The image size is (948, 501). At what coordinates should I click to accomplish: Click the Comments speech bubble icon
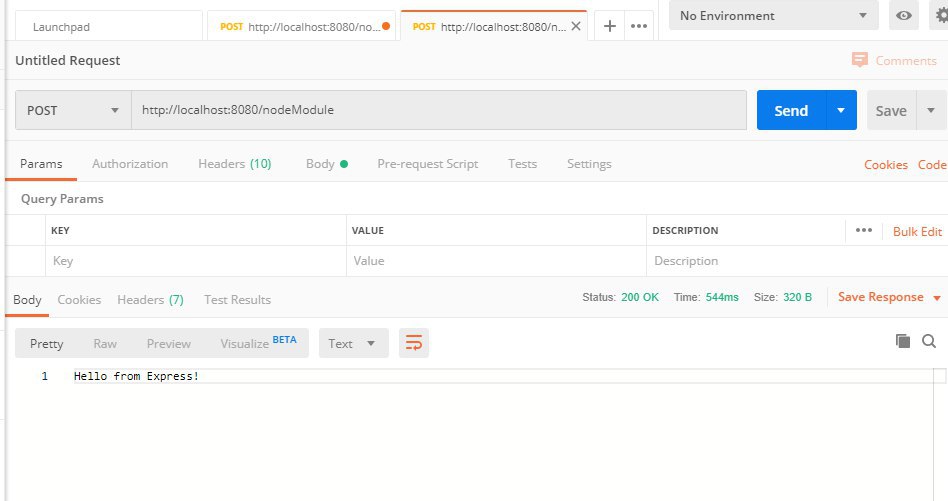tap(859, 60)
